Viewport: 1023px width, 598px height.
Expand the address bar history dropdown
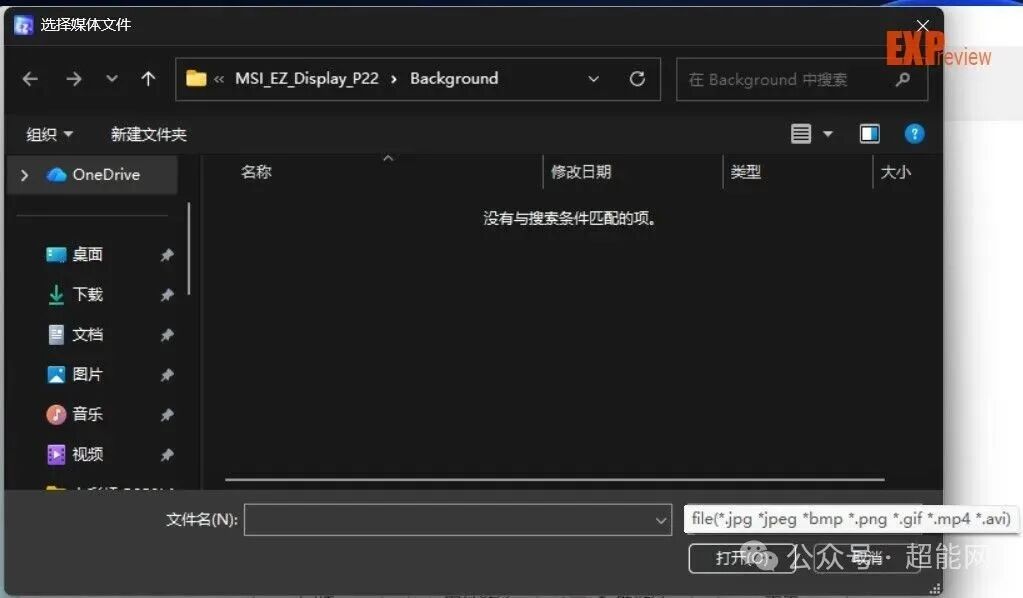point(593,79)
